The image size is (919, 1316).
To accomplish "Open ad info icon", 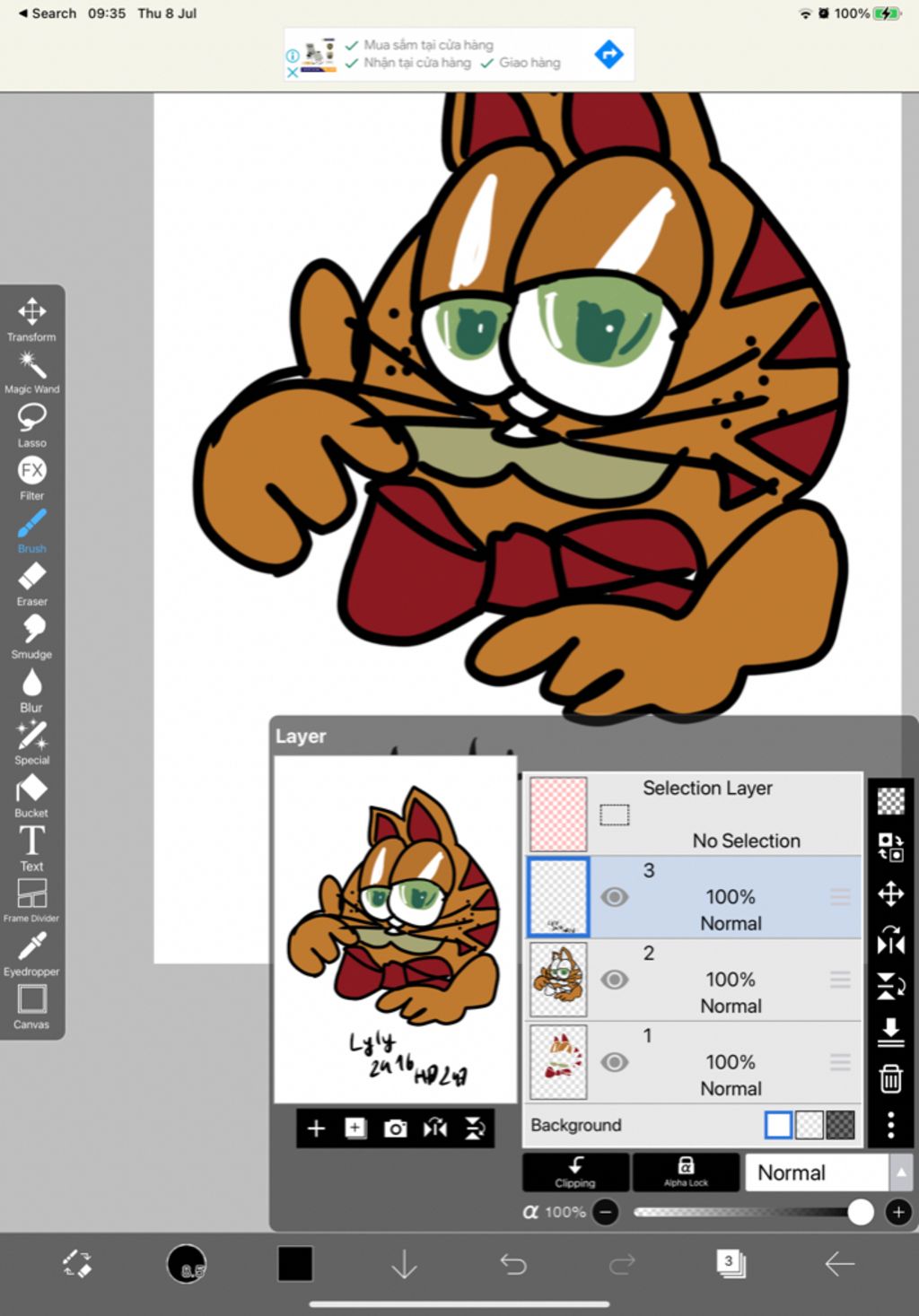I will (293, 56).
